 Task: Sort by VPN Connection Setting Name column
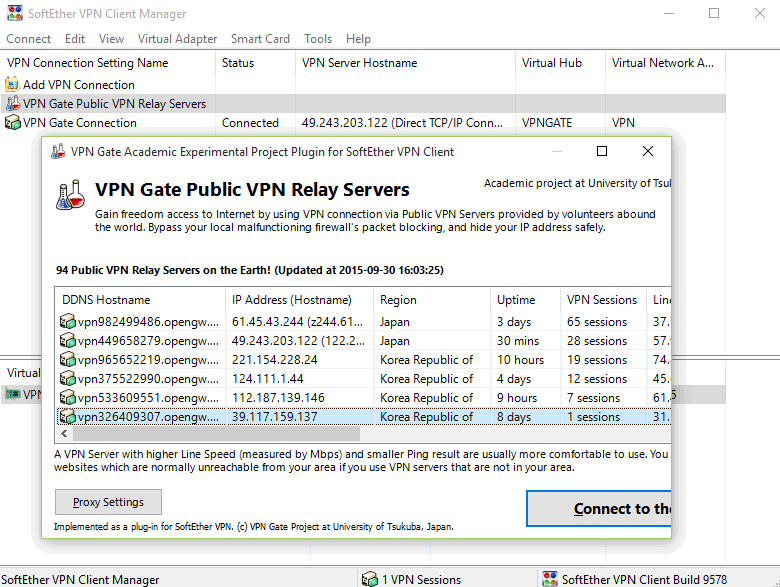tap(108, 63)
